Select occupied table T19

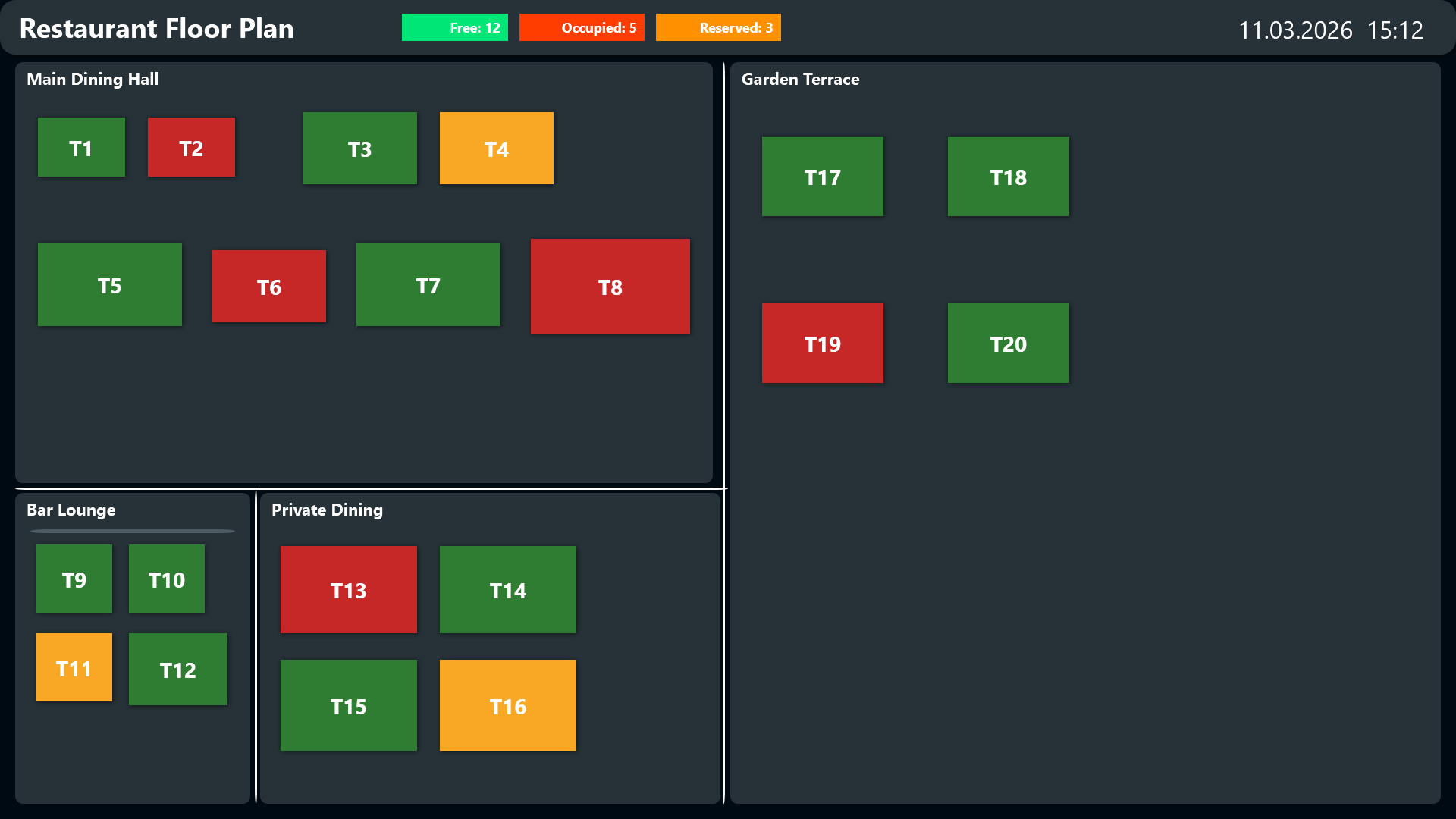822,343
